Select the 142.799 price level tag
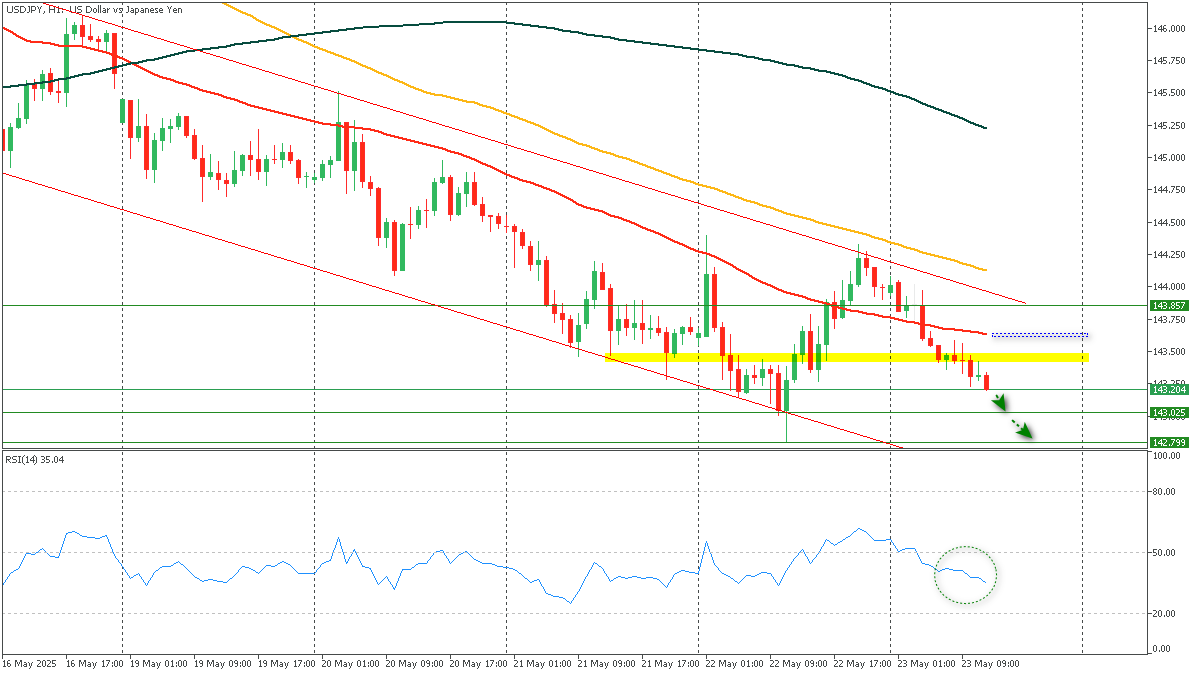 coord(1169,442)
